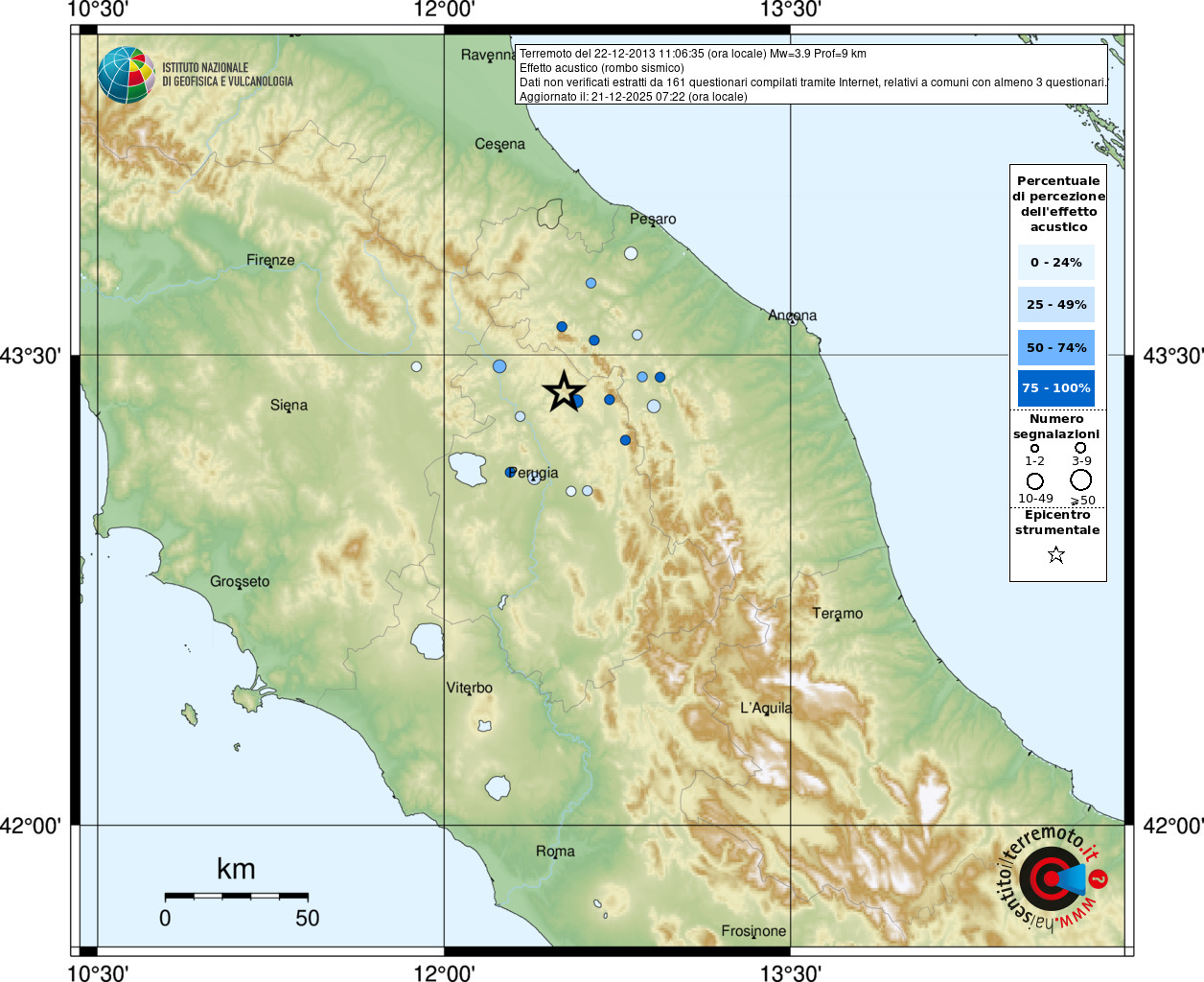Click the right 42°00' latitude label
The height and width of the screenshot is (982, 1204).
pos(1173,826)
